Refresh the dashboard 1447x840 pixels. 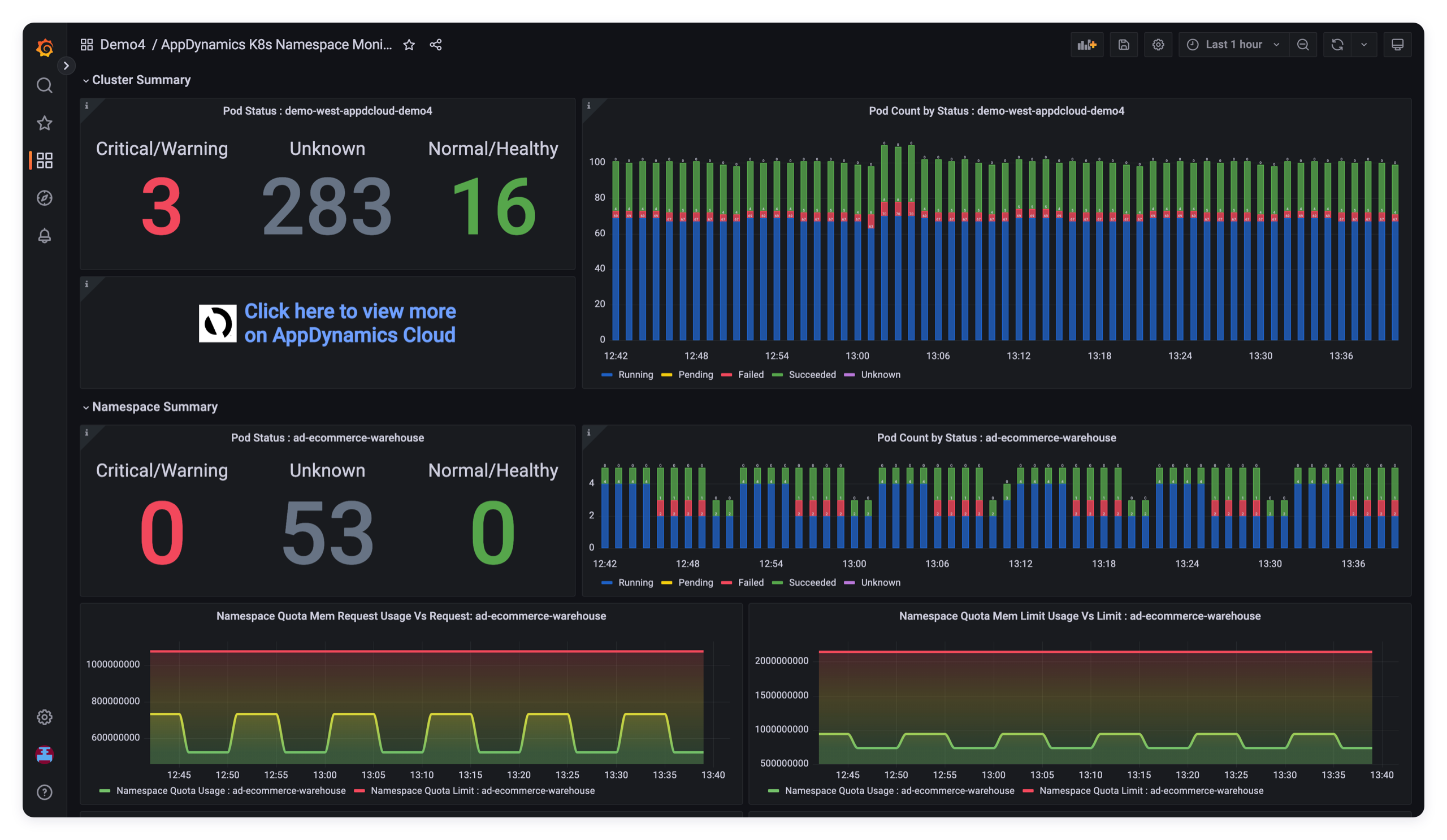pyautogui.click(x=1337, y=44)
